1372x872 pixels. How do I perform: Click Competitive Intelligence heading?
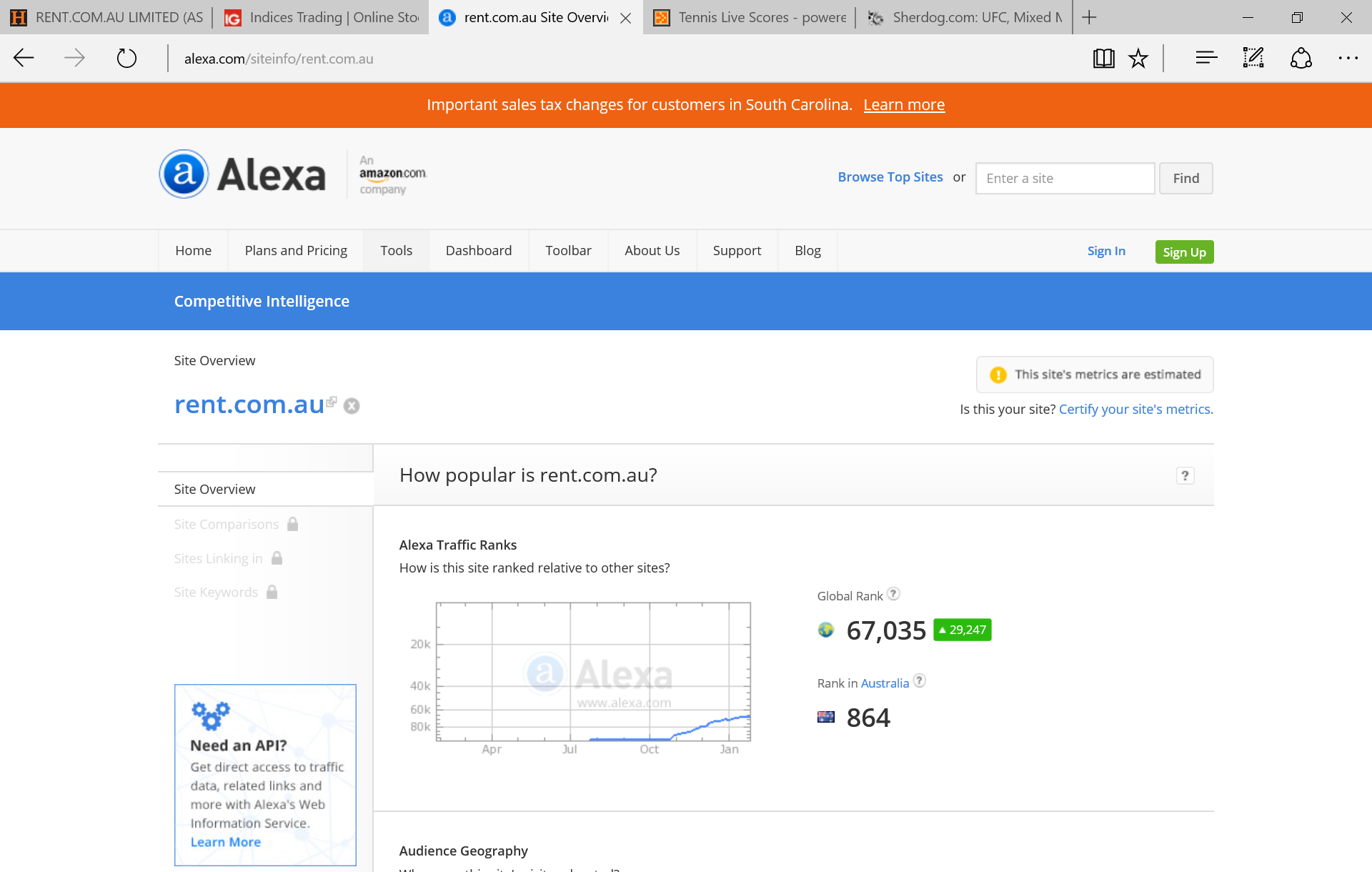(x=262, y=301)
